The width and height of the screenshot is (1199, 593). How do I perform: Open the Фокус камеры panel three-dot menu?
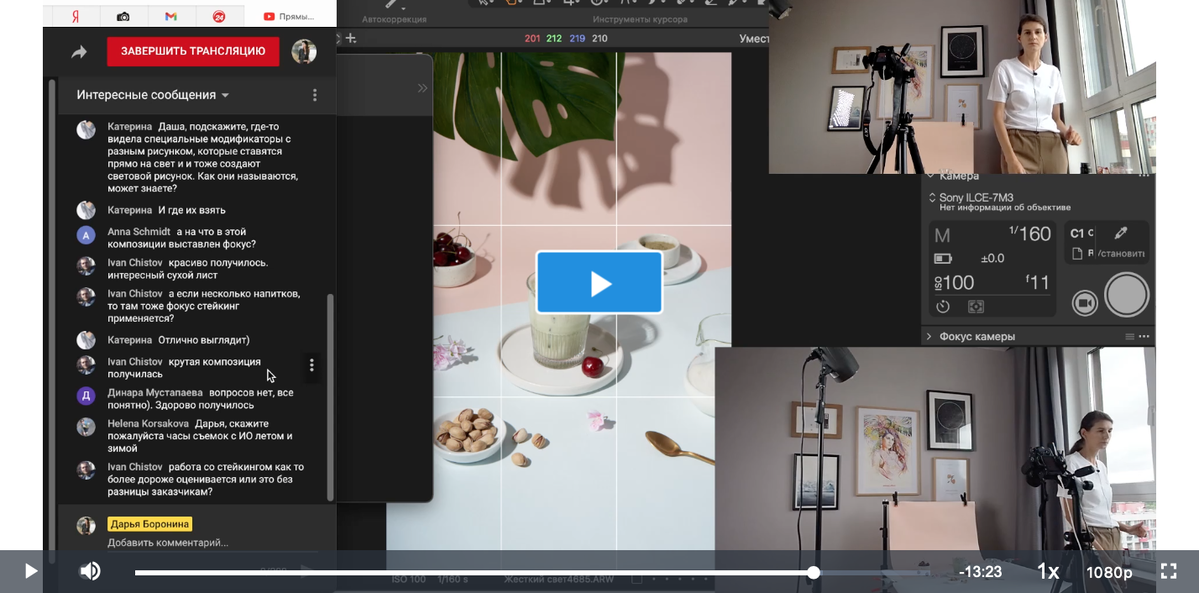pyautogui.click(x=1144, y=337)
